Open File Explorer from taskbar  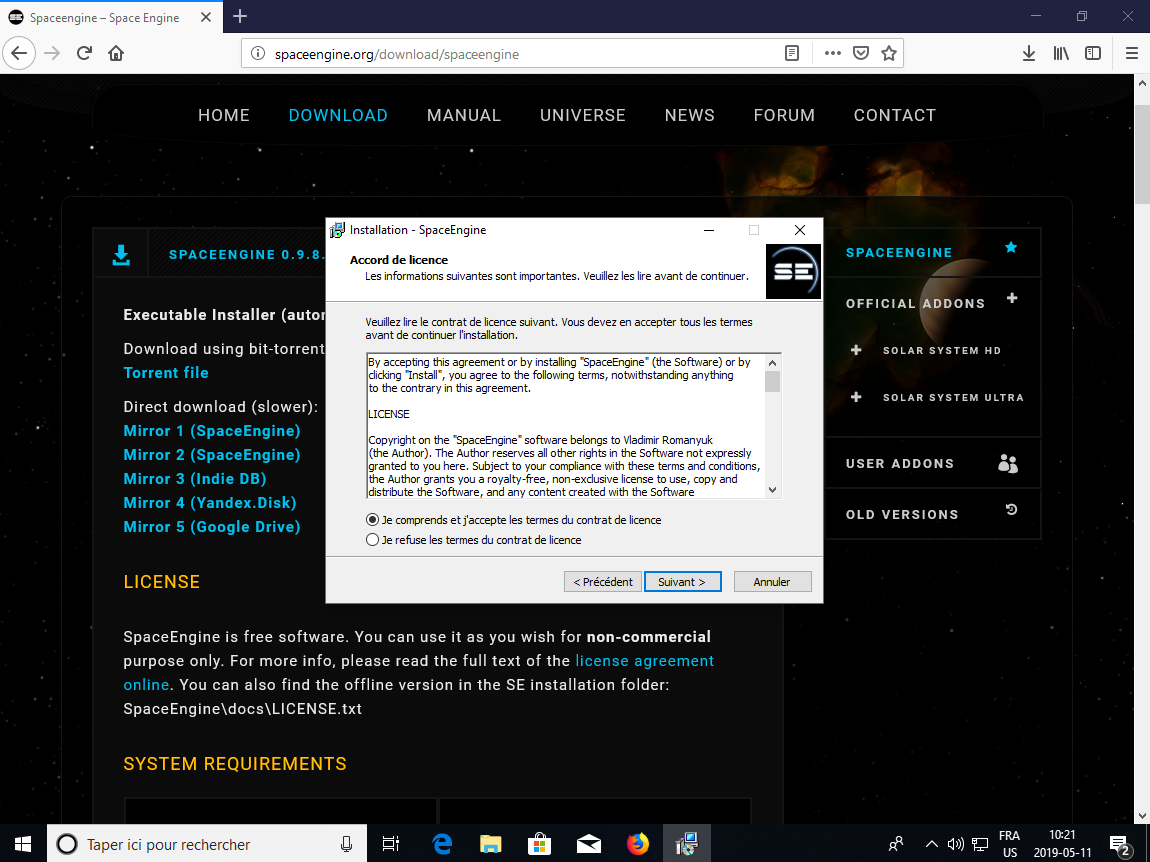(490, 844)
